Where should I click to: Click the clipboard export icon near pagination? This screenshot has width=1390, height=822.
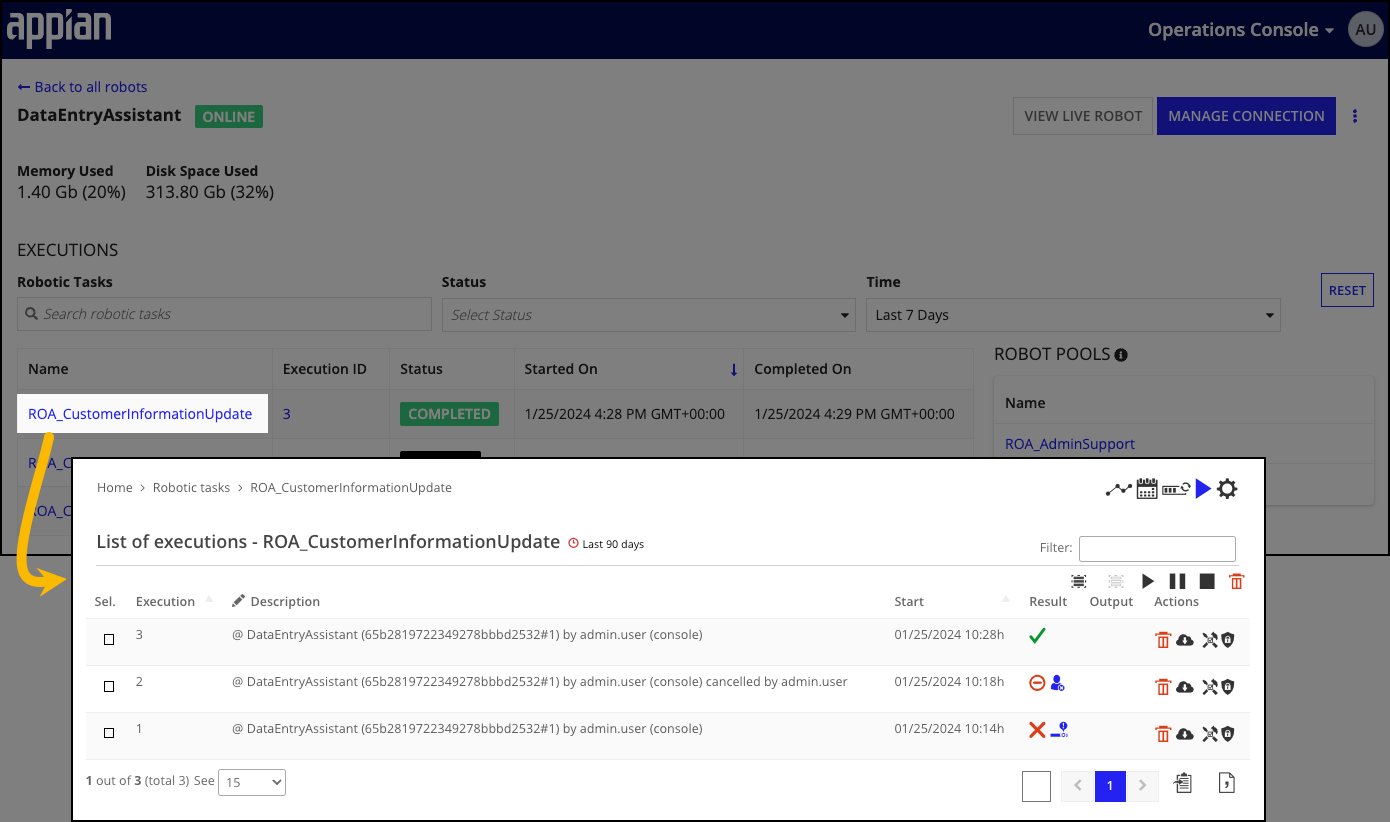click(x=1183, y=783)
